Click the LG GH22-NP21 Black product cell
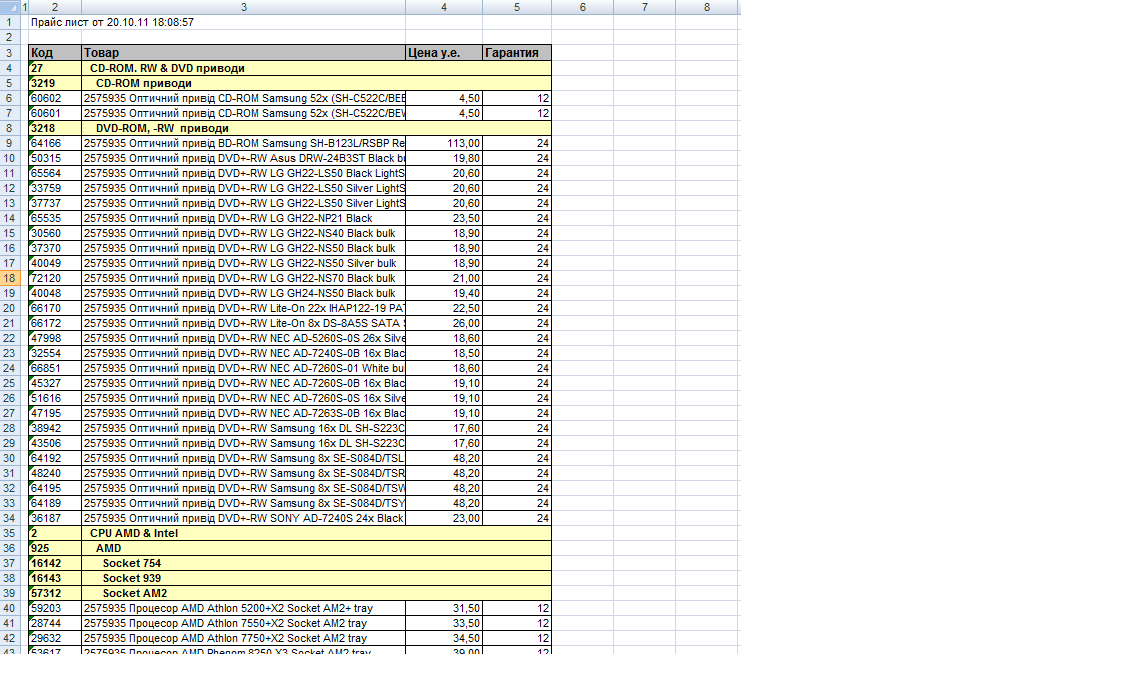 click(243, 218)
